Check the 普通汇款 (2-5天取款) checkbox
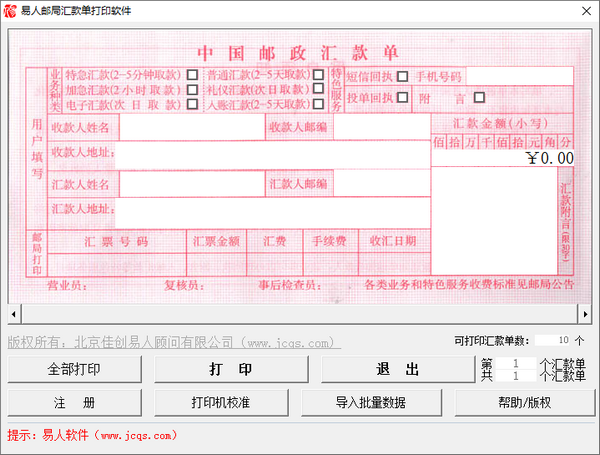The height and width of the screenshot is (455, 600). [x=318, y=74]
